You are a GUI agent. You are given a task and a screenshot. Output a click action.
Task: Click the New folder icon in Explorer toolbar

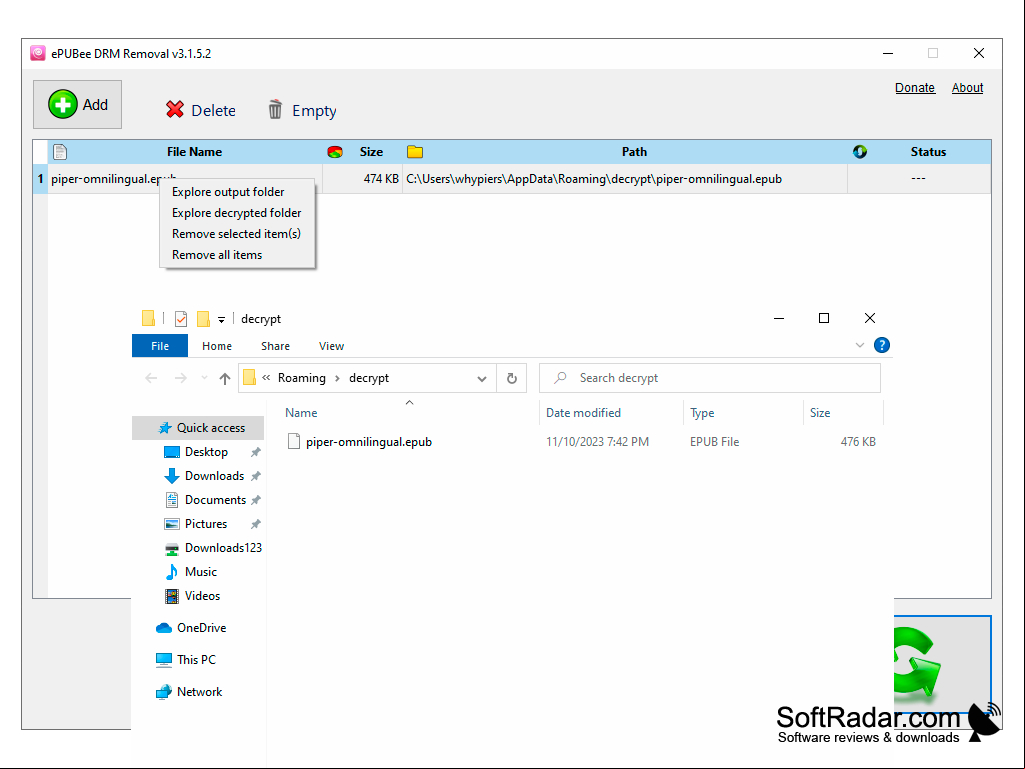(203, 319)
